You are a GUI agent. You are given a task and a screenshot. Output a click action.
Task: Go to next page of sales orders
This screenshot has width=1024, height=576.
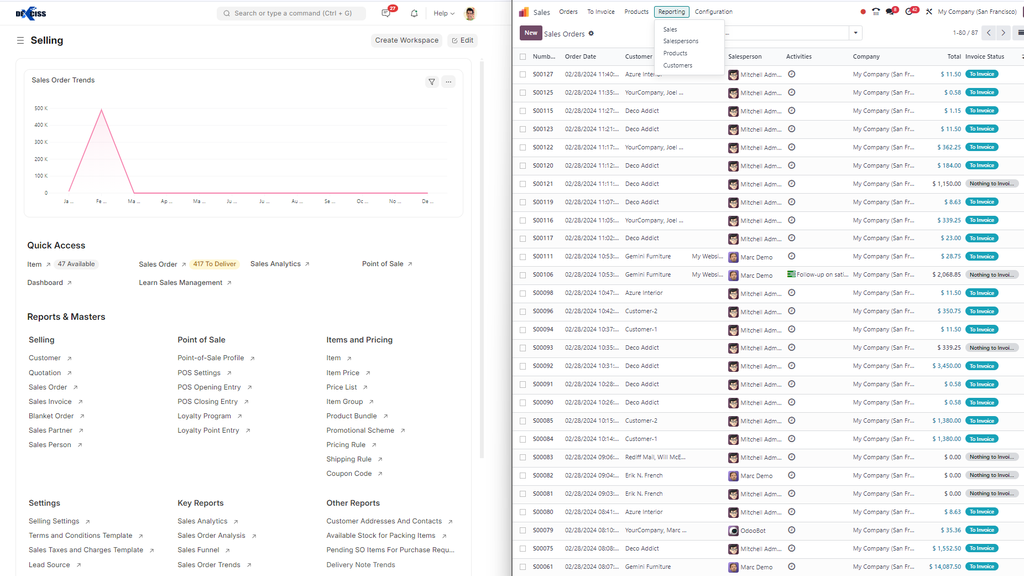point(1003,33)
